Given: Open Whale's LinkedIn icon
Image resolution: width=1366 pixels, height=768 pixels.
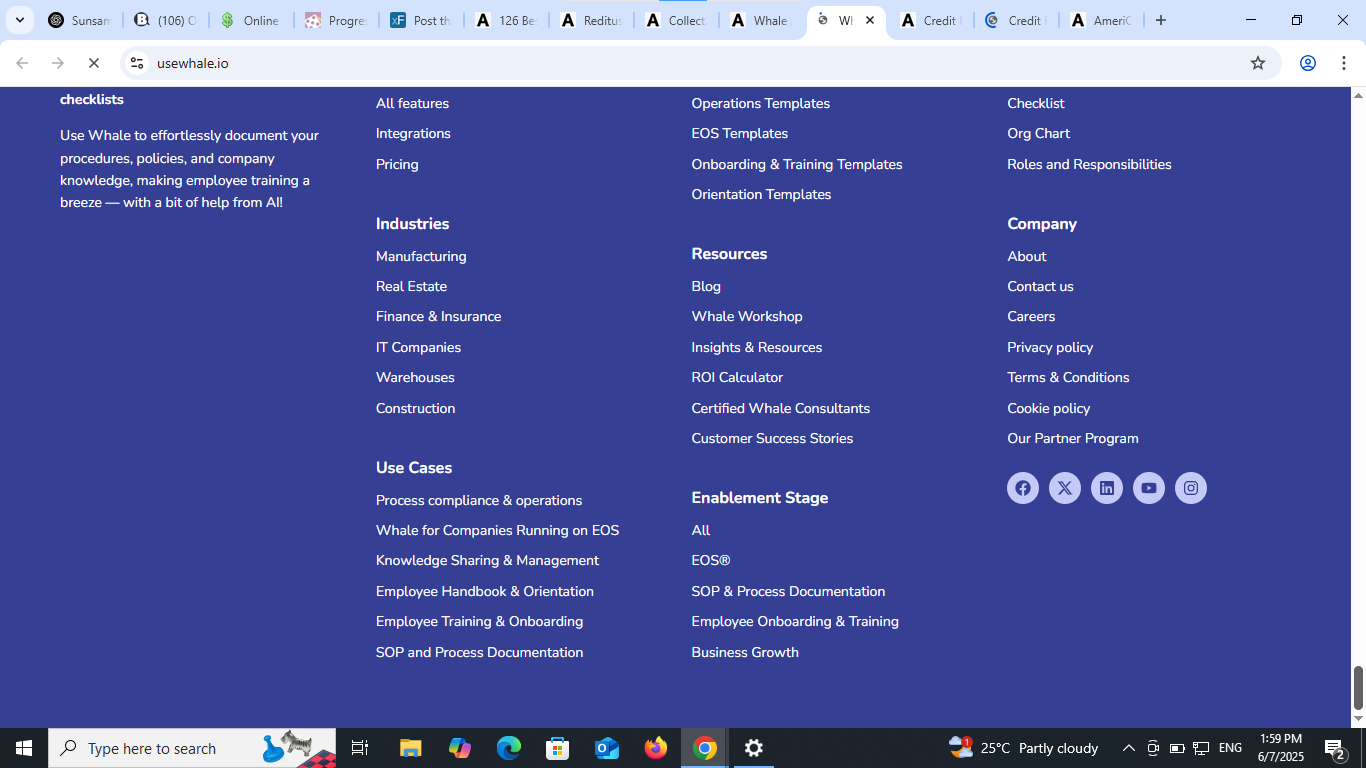Looking at the screenshot, I should [1107, 488].
